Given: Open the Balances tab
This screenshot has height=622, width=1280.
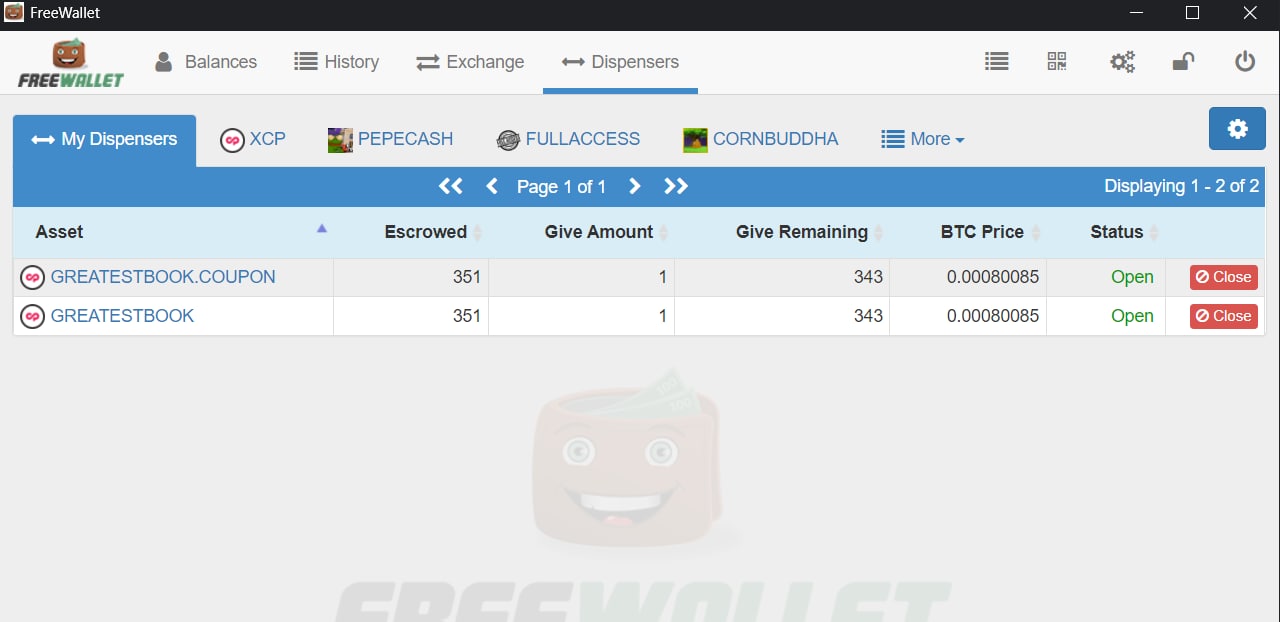Looking at the screenshot, I should point(205,62).
